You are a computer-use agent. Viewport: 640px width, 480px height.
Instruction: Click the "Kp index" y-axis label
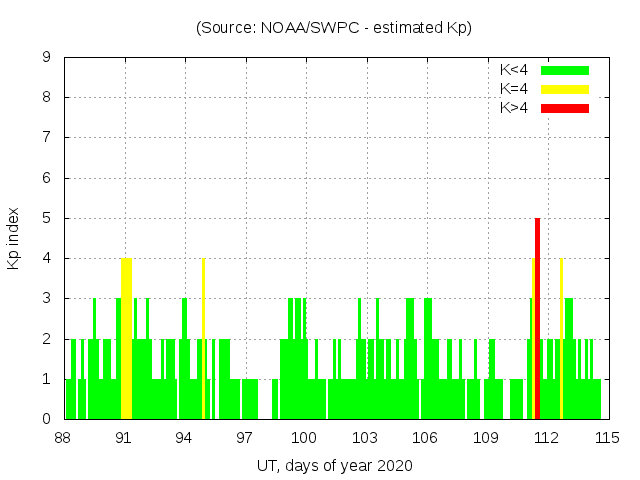[x=14, y=238]
